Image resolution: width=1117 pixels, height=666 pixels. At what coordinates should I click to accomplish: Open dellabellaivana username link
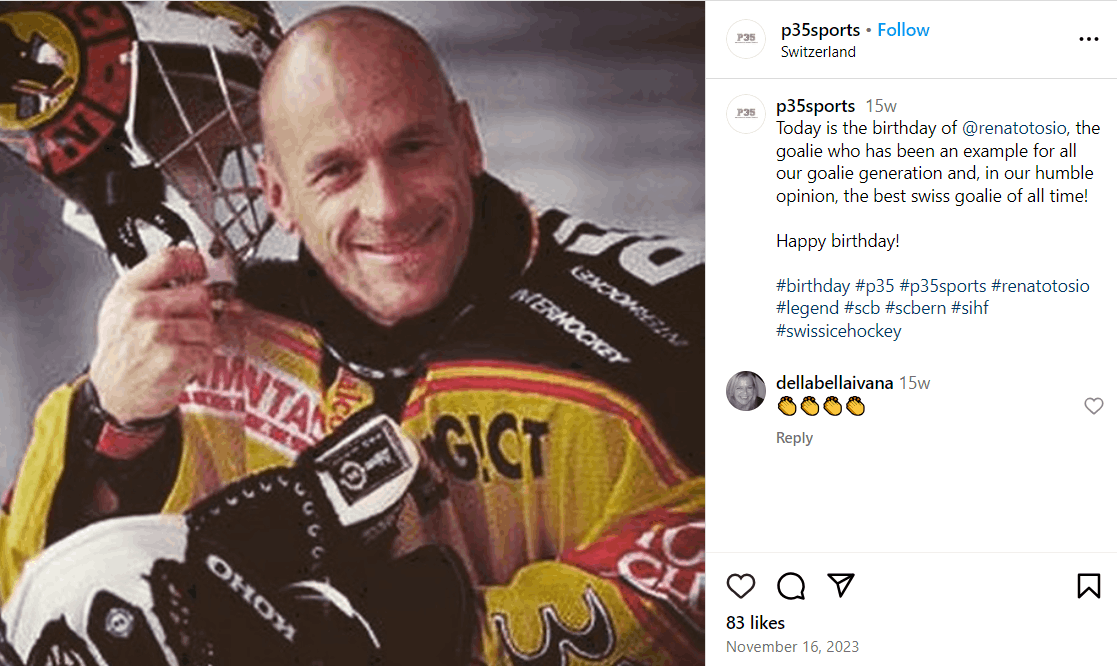834,383
